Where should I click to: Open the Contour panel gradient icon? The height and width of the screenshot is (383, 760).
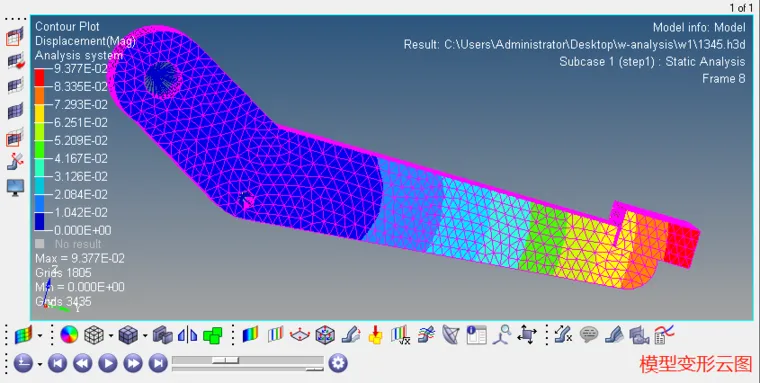pyautogui.click(x=251, y=335)
